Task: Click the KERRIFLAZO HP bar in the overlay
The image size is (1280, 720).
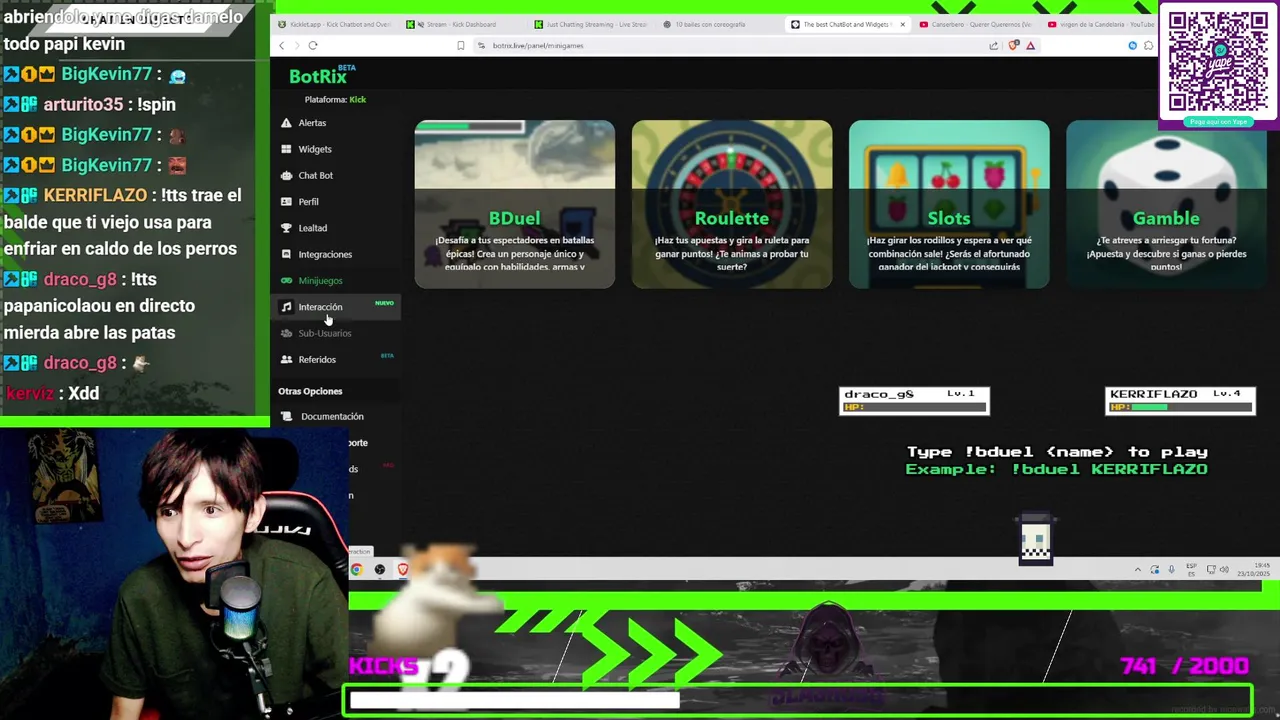Action: (1180, 407)
